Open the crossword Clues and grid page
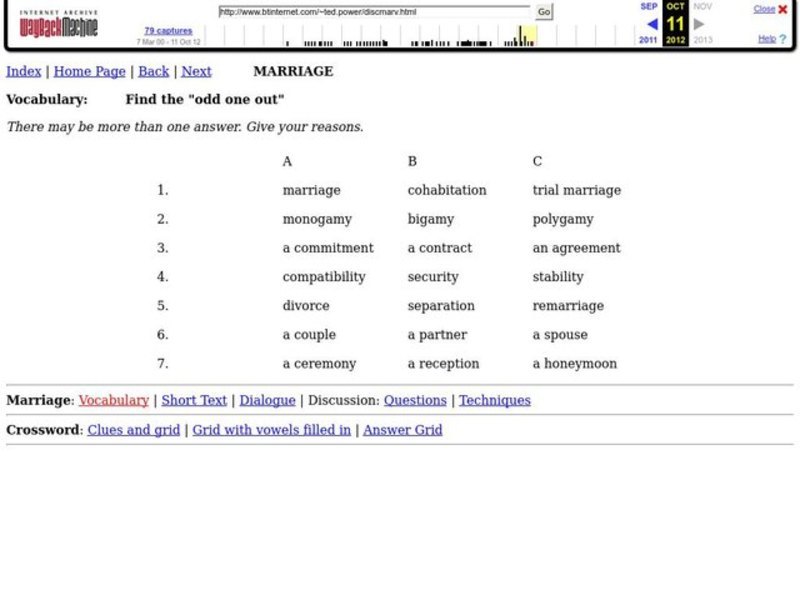Image resolution: width=800 pixels, height=600 pixels. point(133,429)
